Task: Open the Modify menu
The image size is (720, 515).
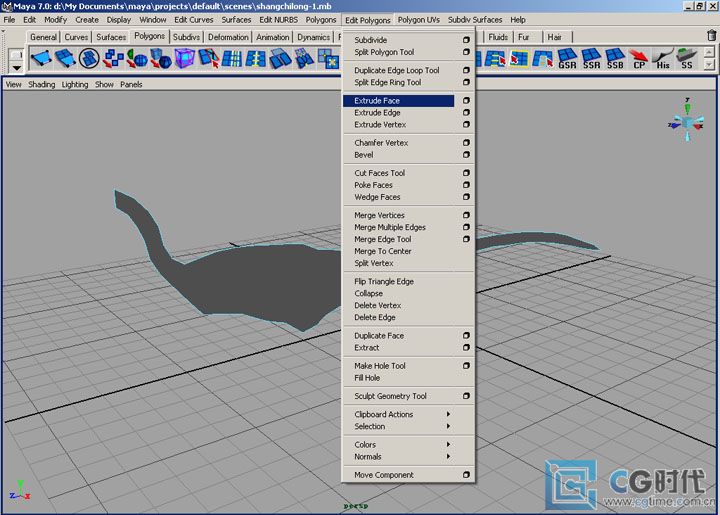Action: 56,20
